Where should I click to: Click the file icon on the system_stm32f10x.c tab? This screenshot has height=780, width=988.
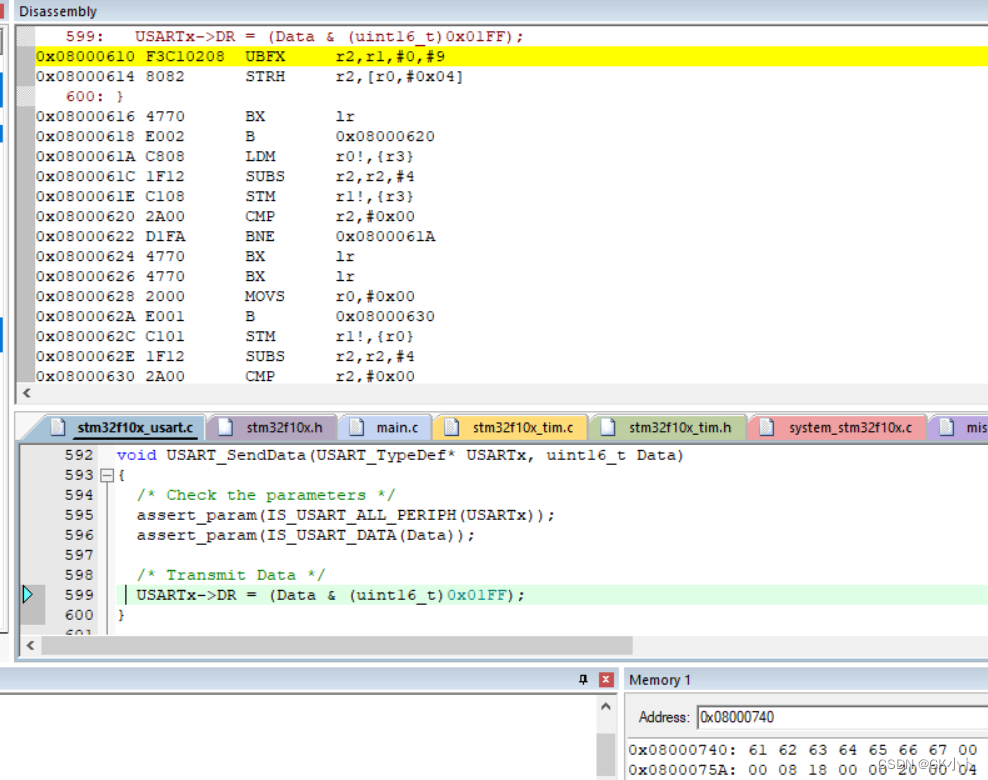pos(767,427)
